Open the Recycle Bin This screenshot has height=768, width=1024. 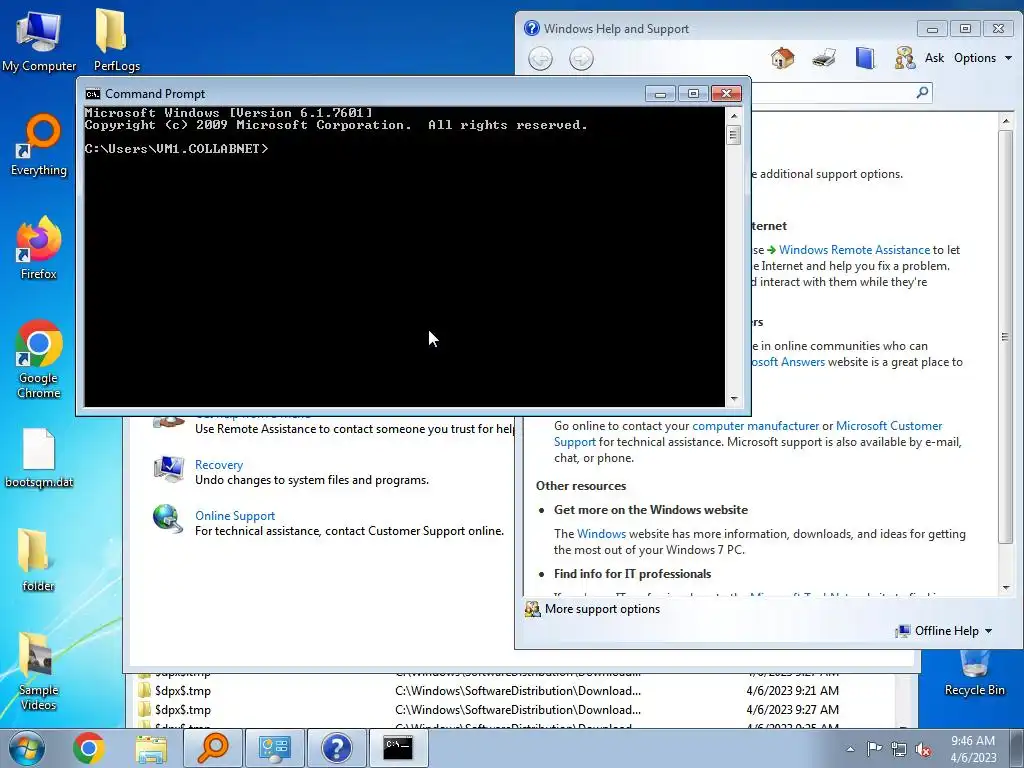[974, 673]
